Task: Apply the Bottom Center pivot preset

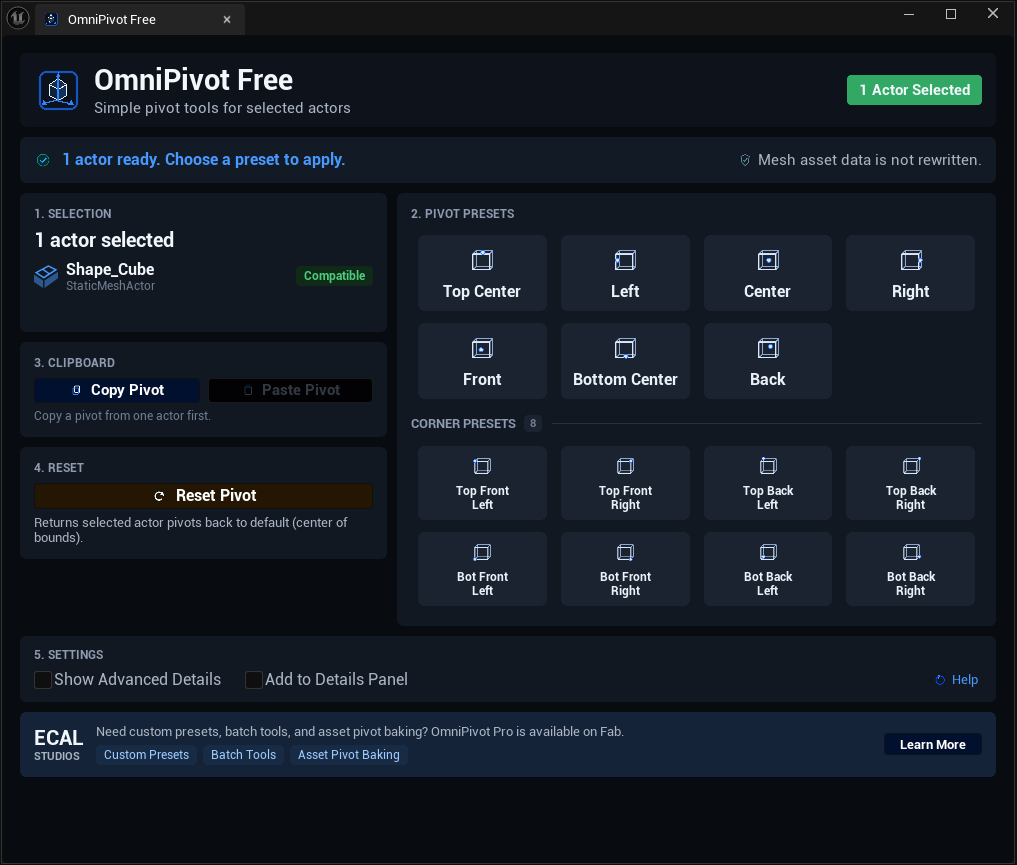Action: pyautogui.click(x=625, y=361)
